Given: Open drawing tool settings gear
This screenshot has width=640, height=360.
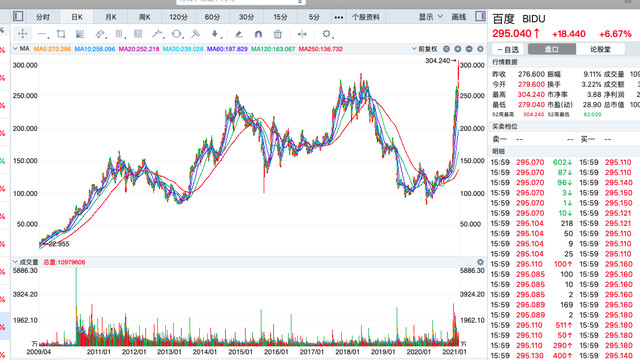Looking at the screenshot, I should 326,34.
